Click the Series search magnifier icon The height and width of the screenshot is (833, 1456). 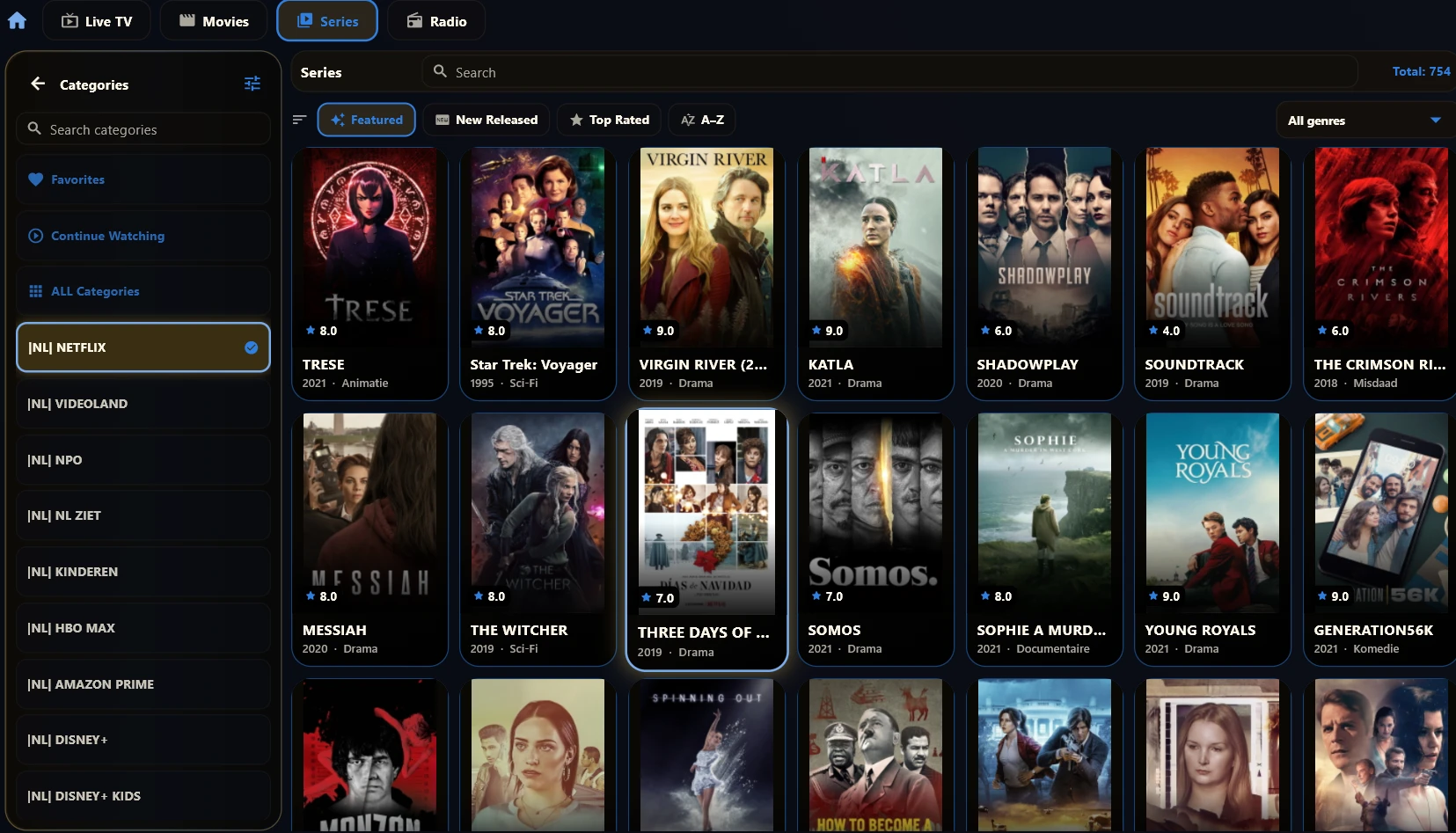pyautogui.click(x=440, y=71)
